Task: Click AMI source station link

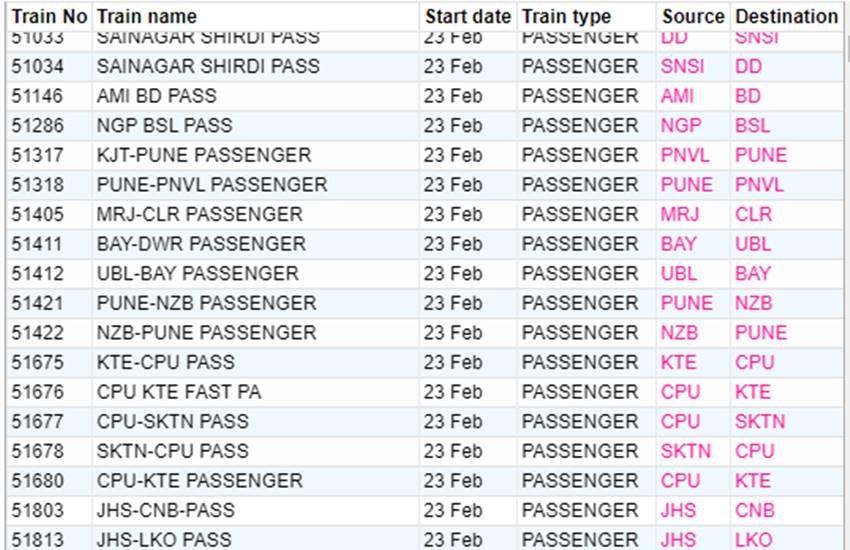Action: click(x=677, y=96)
